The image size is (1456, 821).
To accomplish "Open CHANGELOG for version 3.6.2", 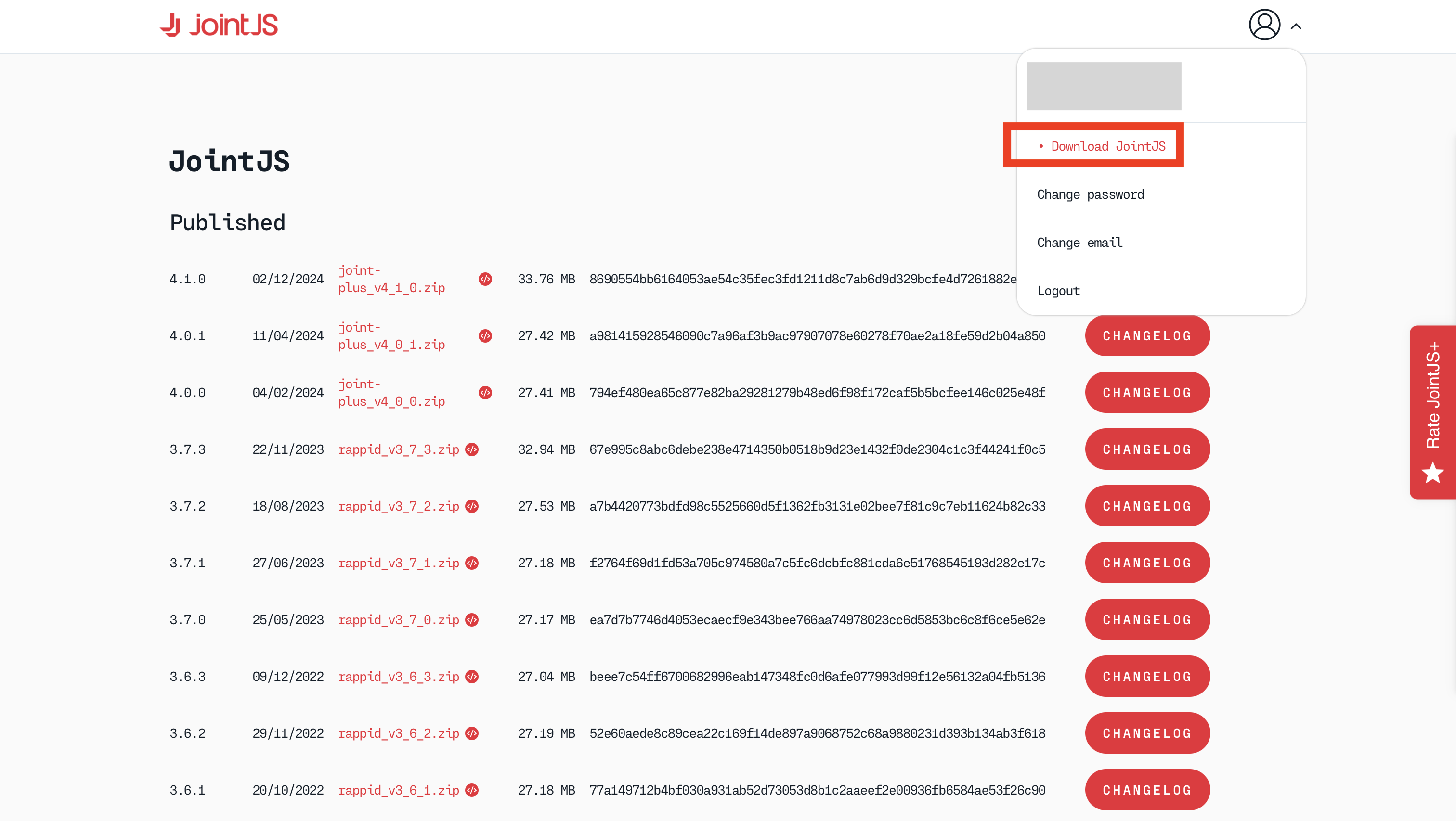I will pos(1147,733).
